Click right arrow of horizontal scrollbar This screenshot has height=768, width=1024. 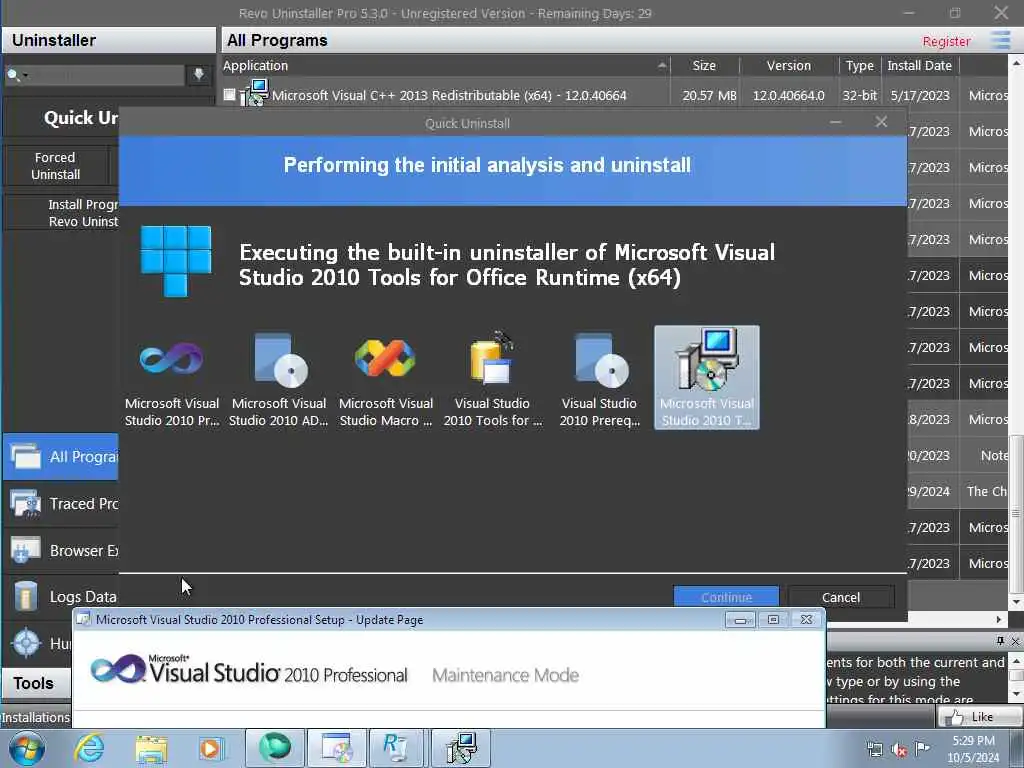pos(999,619)
